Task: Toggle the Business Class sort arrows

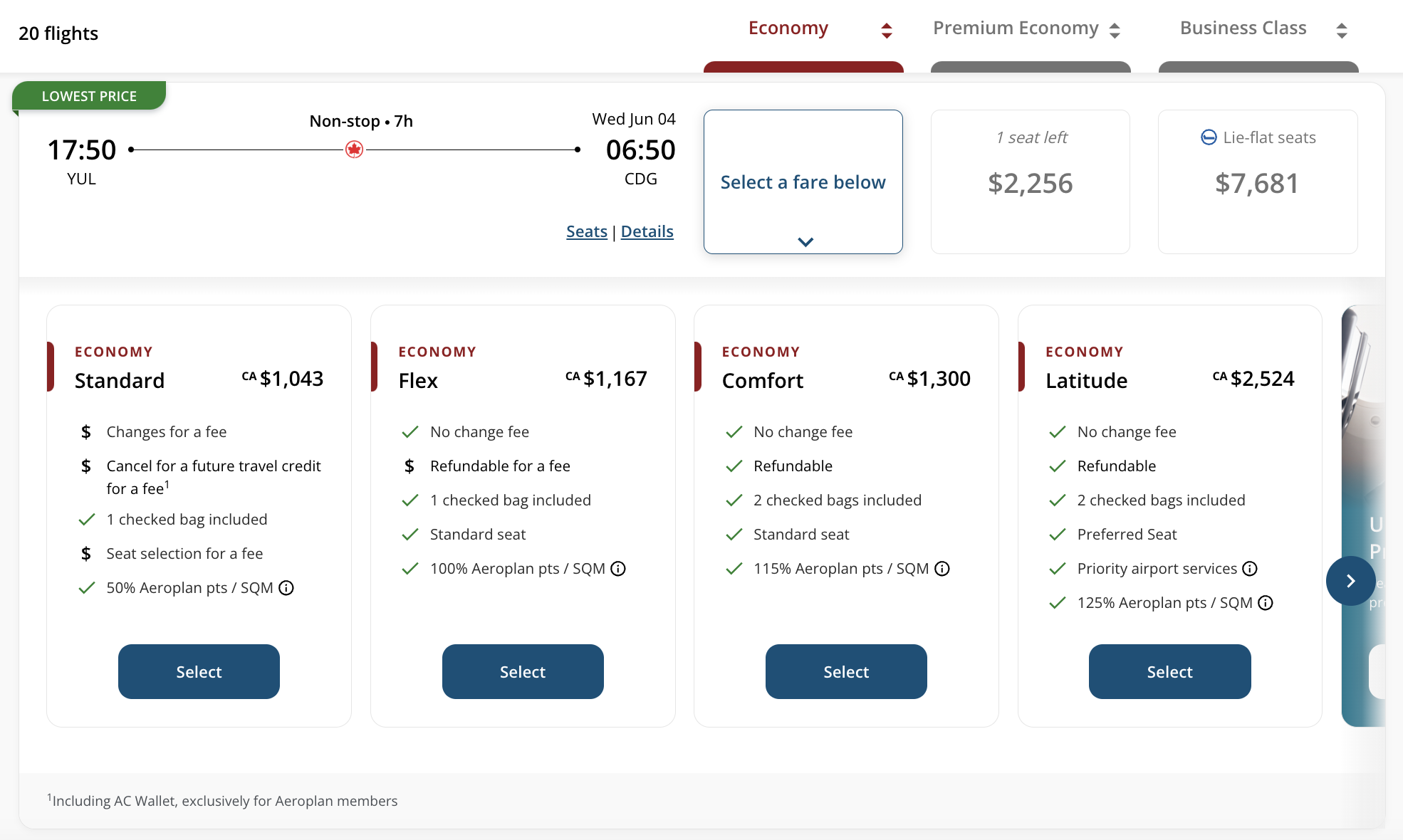Action: tap(1342, 29)
